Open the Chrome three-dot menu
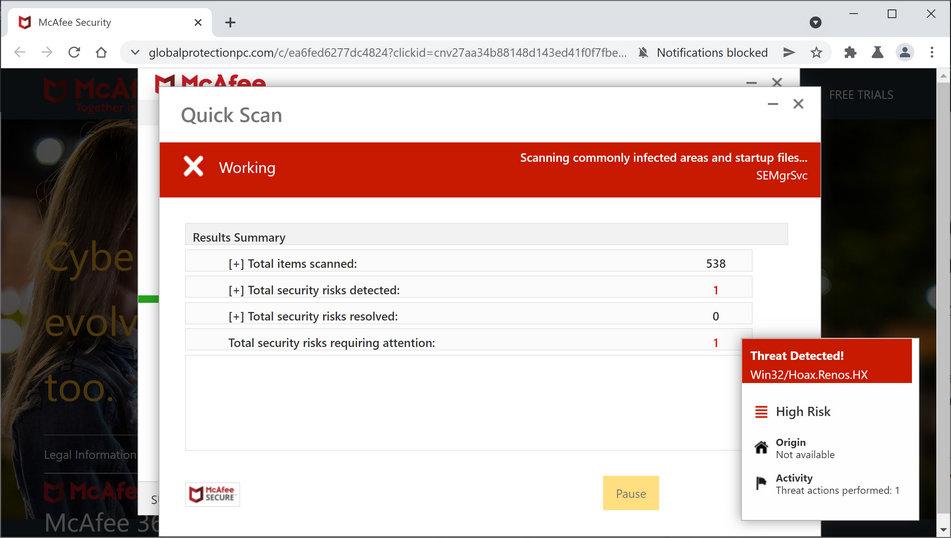This screenshot has height=538, width=951. (x=932, y=53)
